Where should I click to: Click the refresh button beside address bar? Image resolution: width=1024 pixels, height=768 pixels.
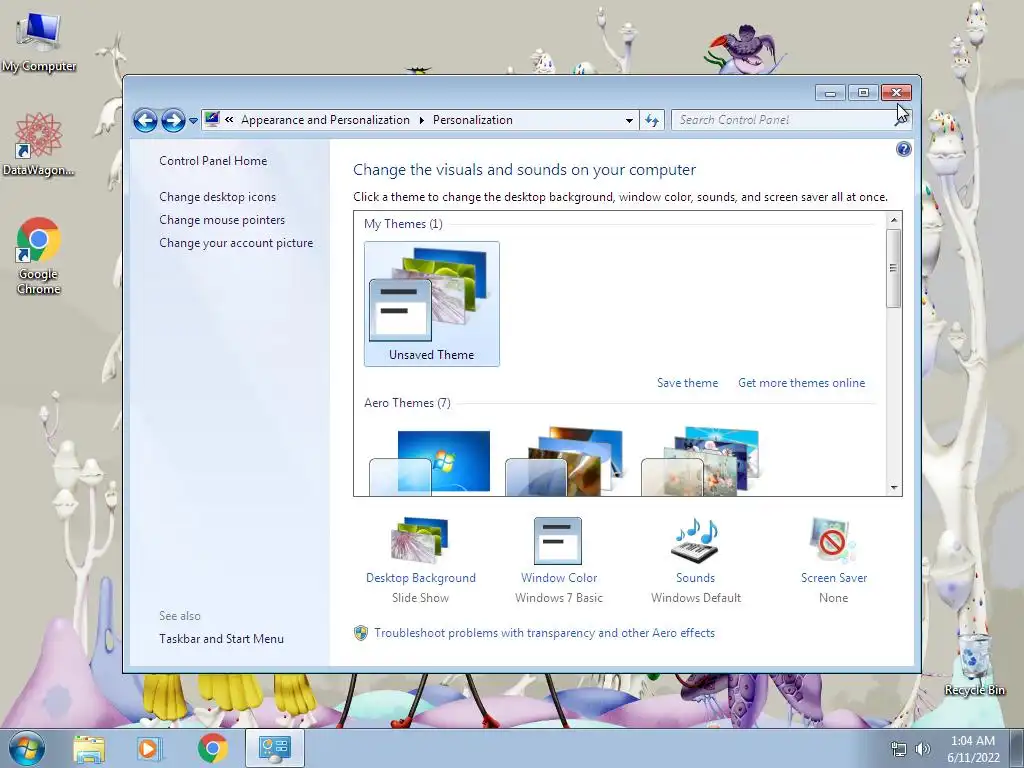click(x=652, y=120)
